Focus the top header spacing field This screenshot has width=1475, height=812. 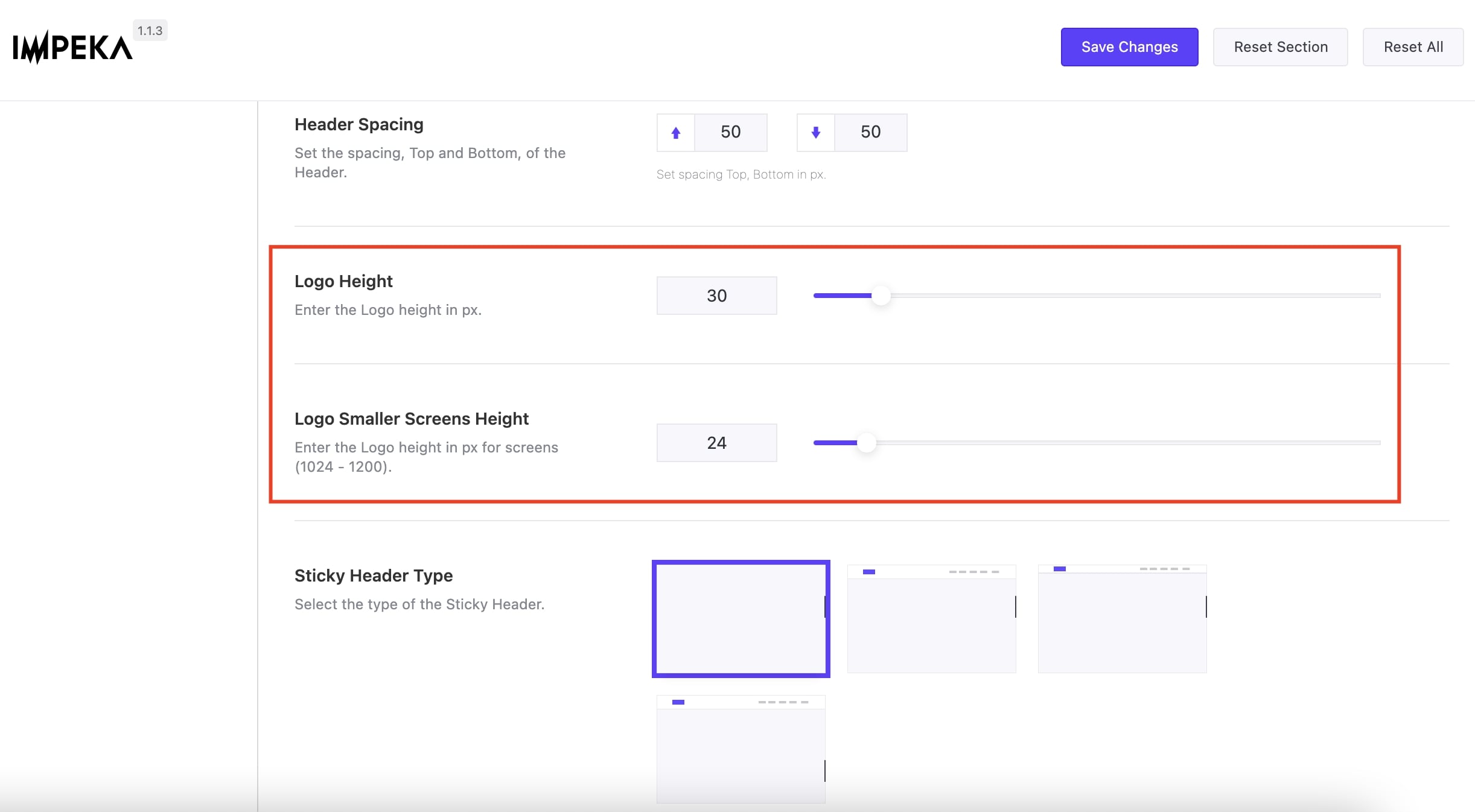click(730, 133)
